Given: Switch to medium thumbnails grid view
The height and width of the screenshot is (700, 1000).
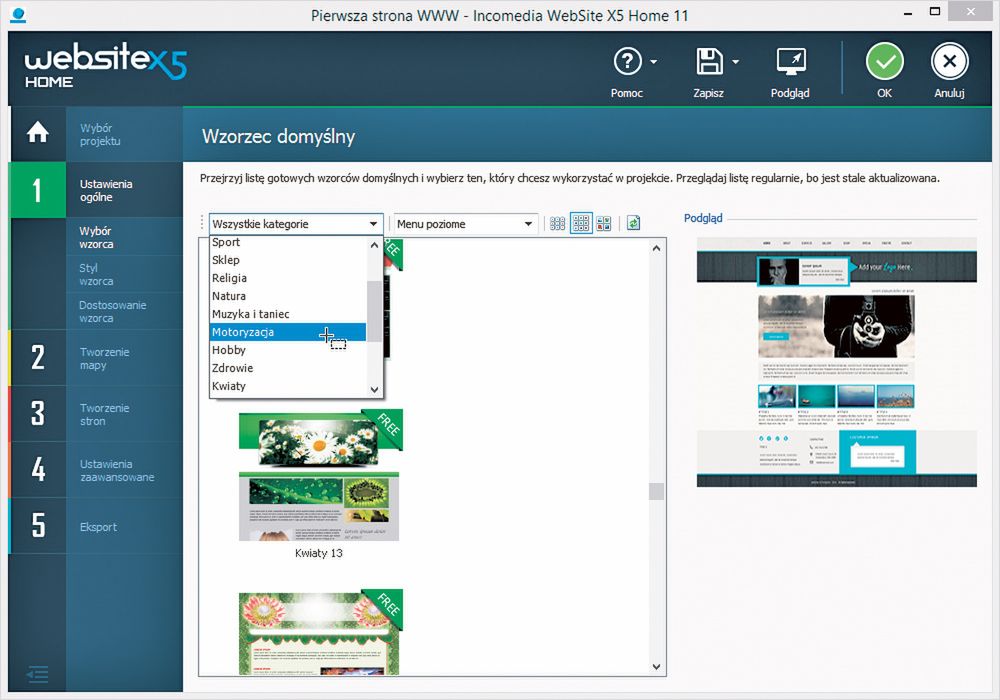Looking at the screenshot, I should point(581,223).
